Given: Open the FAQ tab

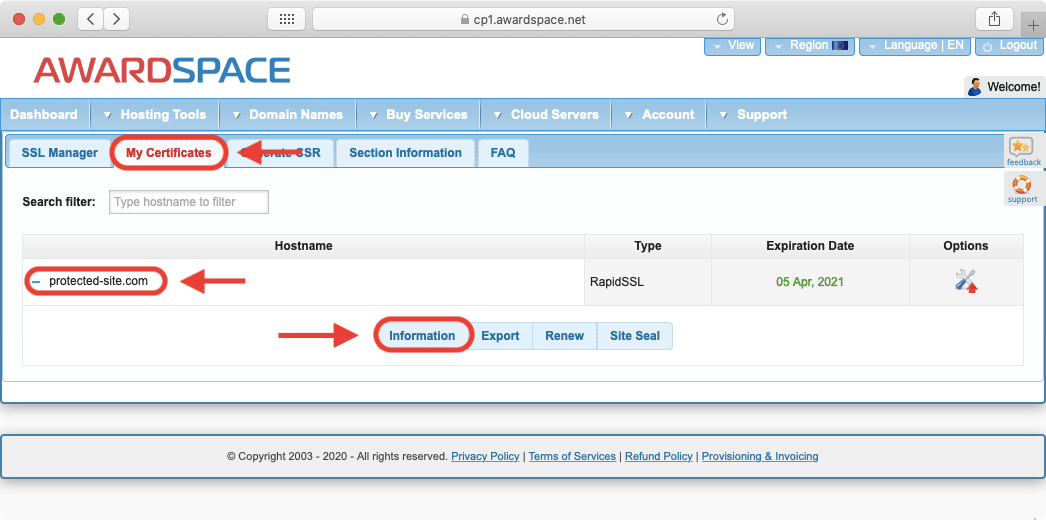Looking at the screenshot, I should [x=503, y=153].
